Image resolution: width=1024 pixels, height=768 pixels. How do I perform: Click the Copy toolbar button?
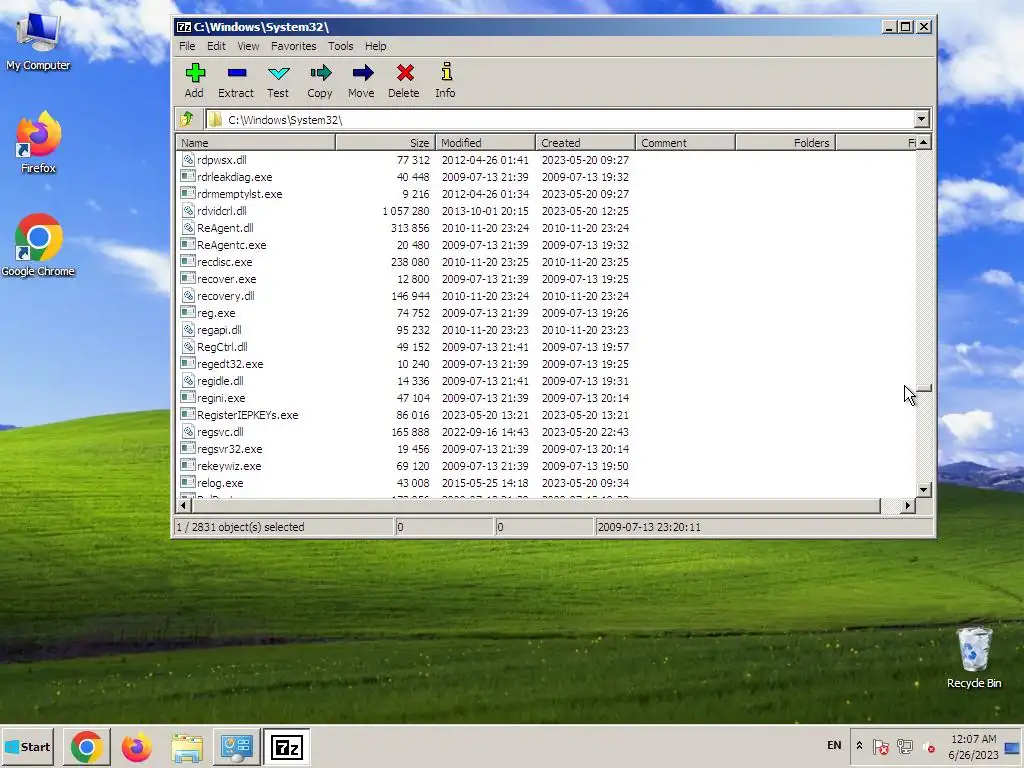point(320,81)
